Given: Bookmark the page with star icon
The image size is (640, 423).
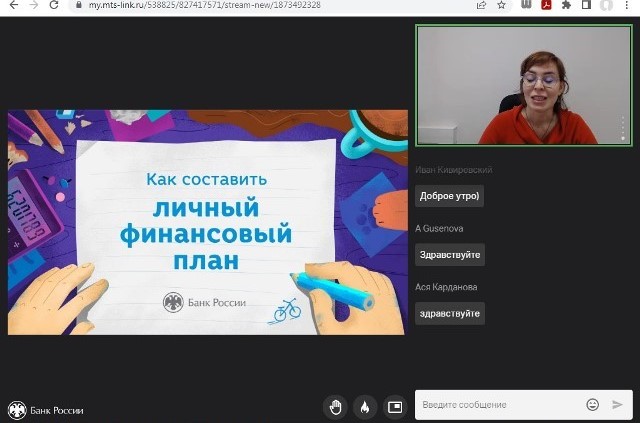Looking at the screenshot, I should click(501, 5).
